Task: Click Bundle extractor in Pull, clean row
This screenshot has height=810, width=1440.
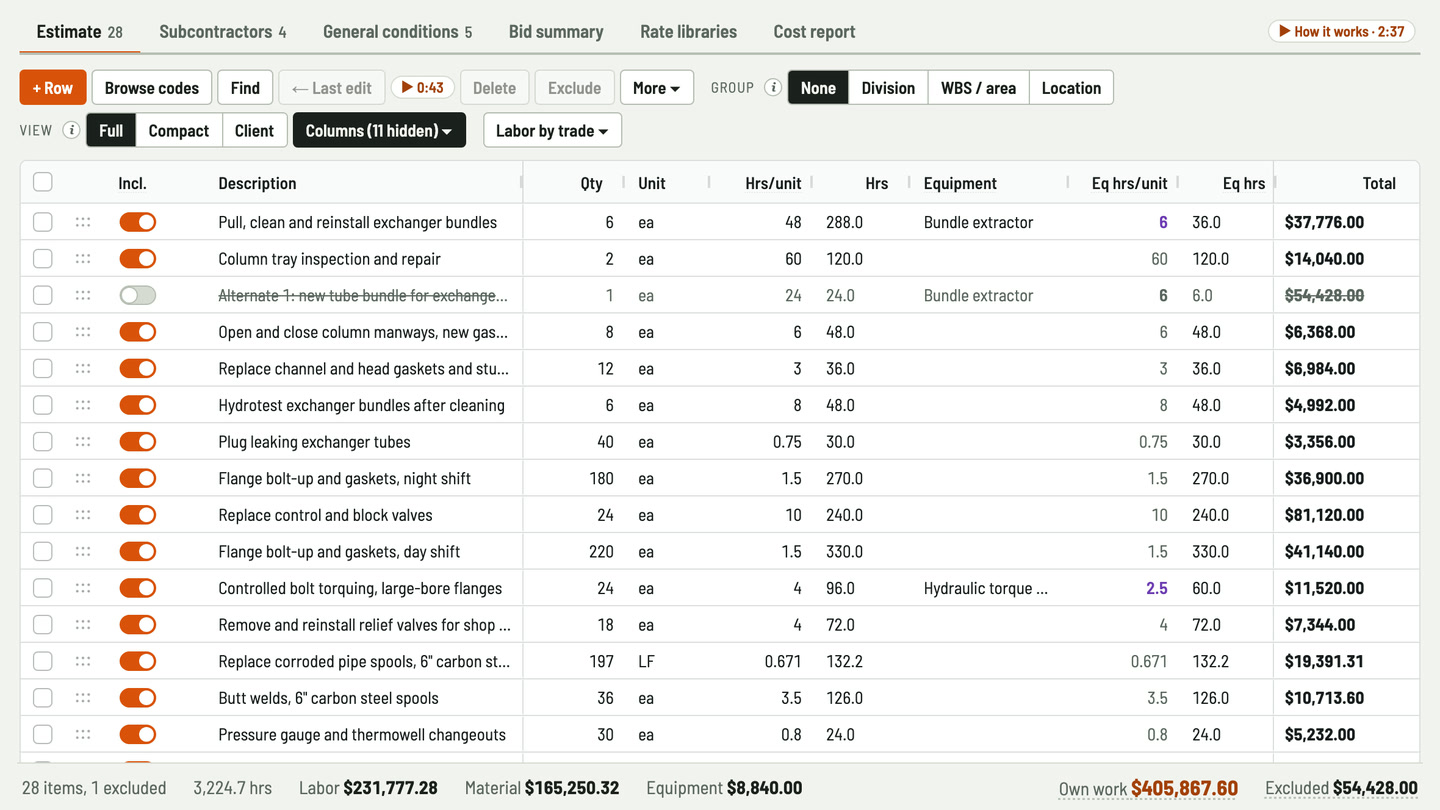Action: pyautogui.click(x=978, y=222)
